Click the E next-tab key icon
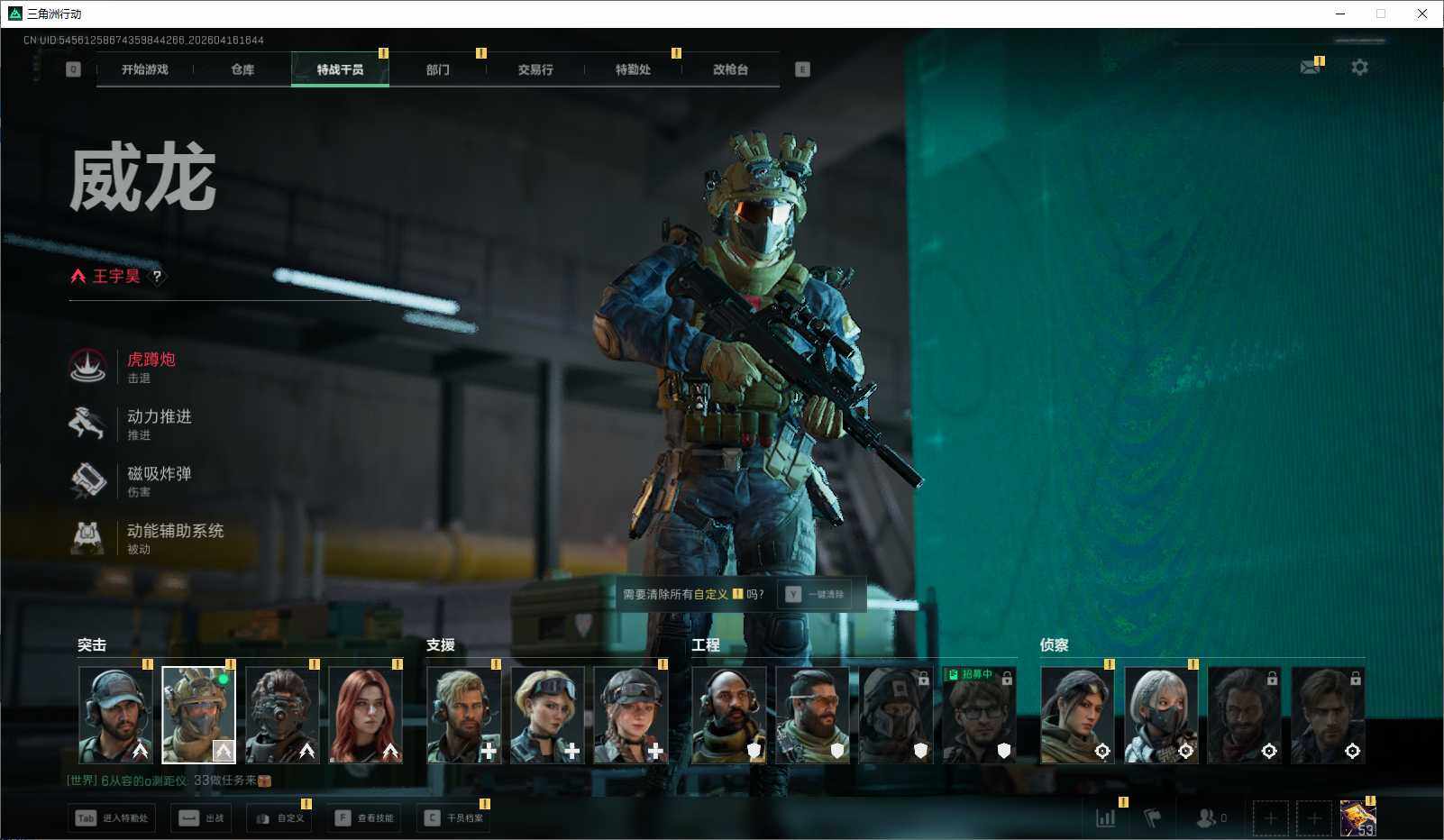The height and width of the screenshot is (840, 1444). (x=802, y=69)
